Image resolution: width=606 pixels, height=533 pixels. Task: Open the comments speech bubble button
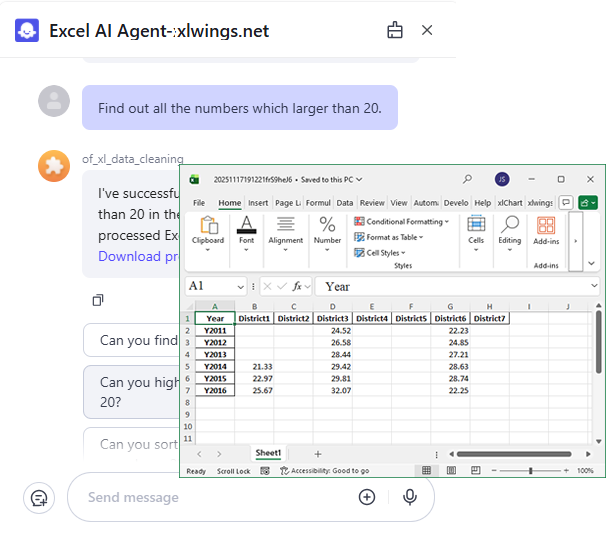tap(566, 203)
